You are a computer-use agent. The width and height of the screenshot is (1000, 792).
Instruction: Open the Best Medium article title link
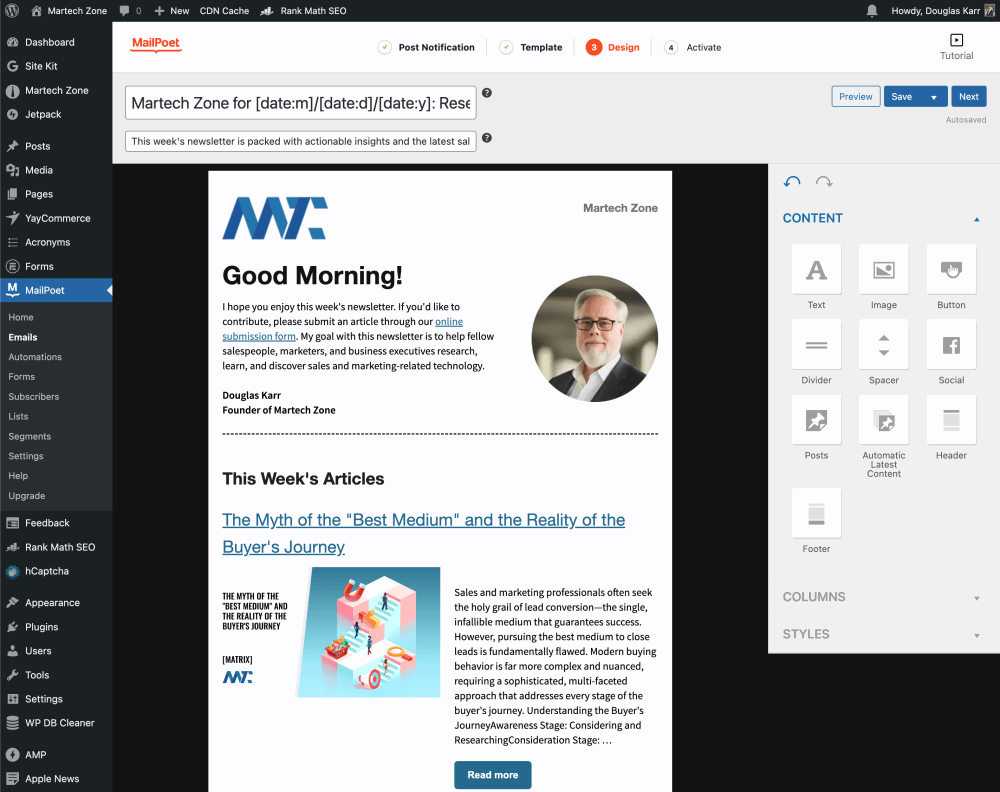pyautogui.click(x=423, y=533)
